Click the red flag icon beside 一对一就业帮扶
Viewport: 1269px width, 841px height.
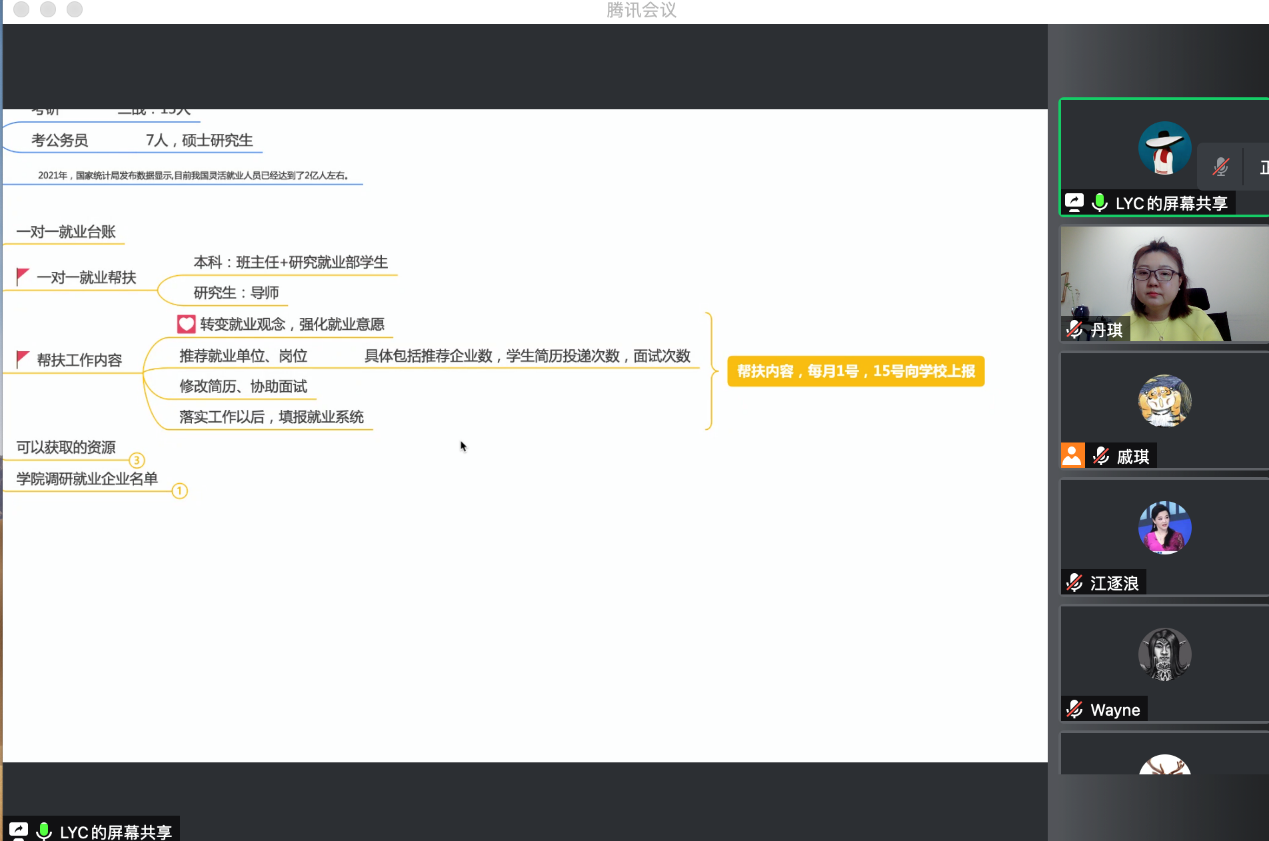(x=23, y=277)
